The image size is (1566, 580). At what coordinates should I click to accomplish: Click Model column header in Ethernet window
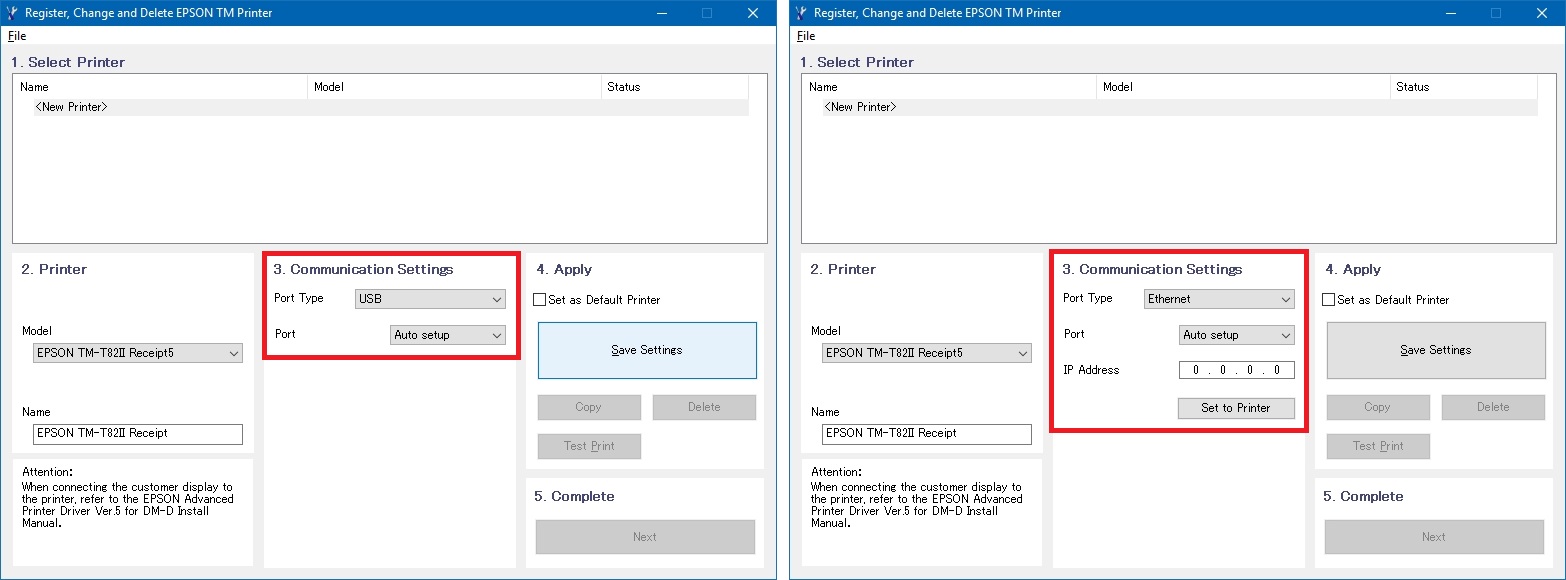tap(1243, 87)
